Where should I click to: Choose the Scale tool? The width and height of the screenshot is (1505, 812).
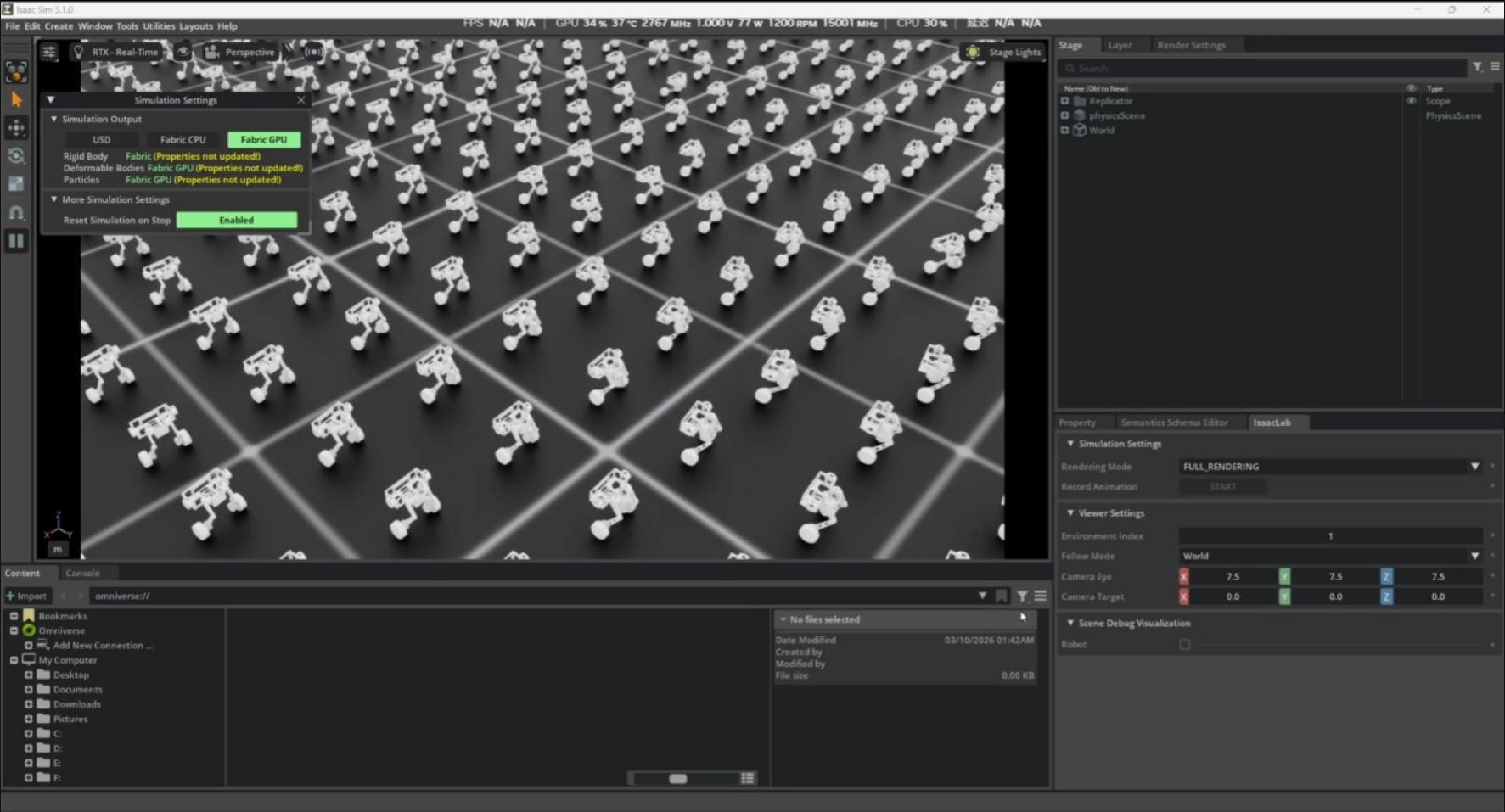pyautogui.click(x=16, y=184)
